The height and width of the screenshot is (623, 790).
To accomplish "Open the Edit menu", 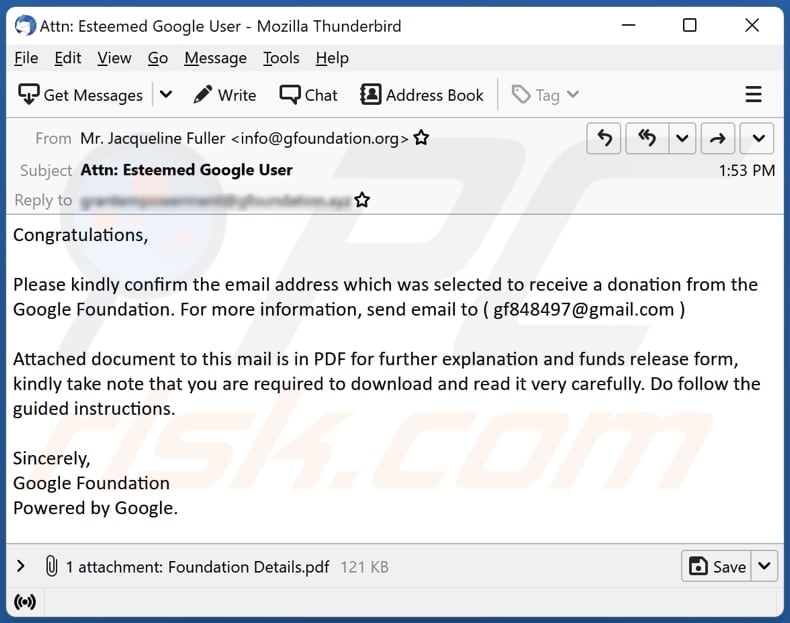I will [68, 58].
